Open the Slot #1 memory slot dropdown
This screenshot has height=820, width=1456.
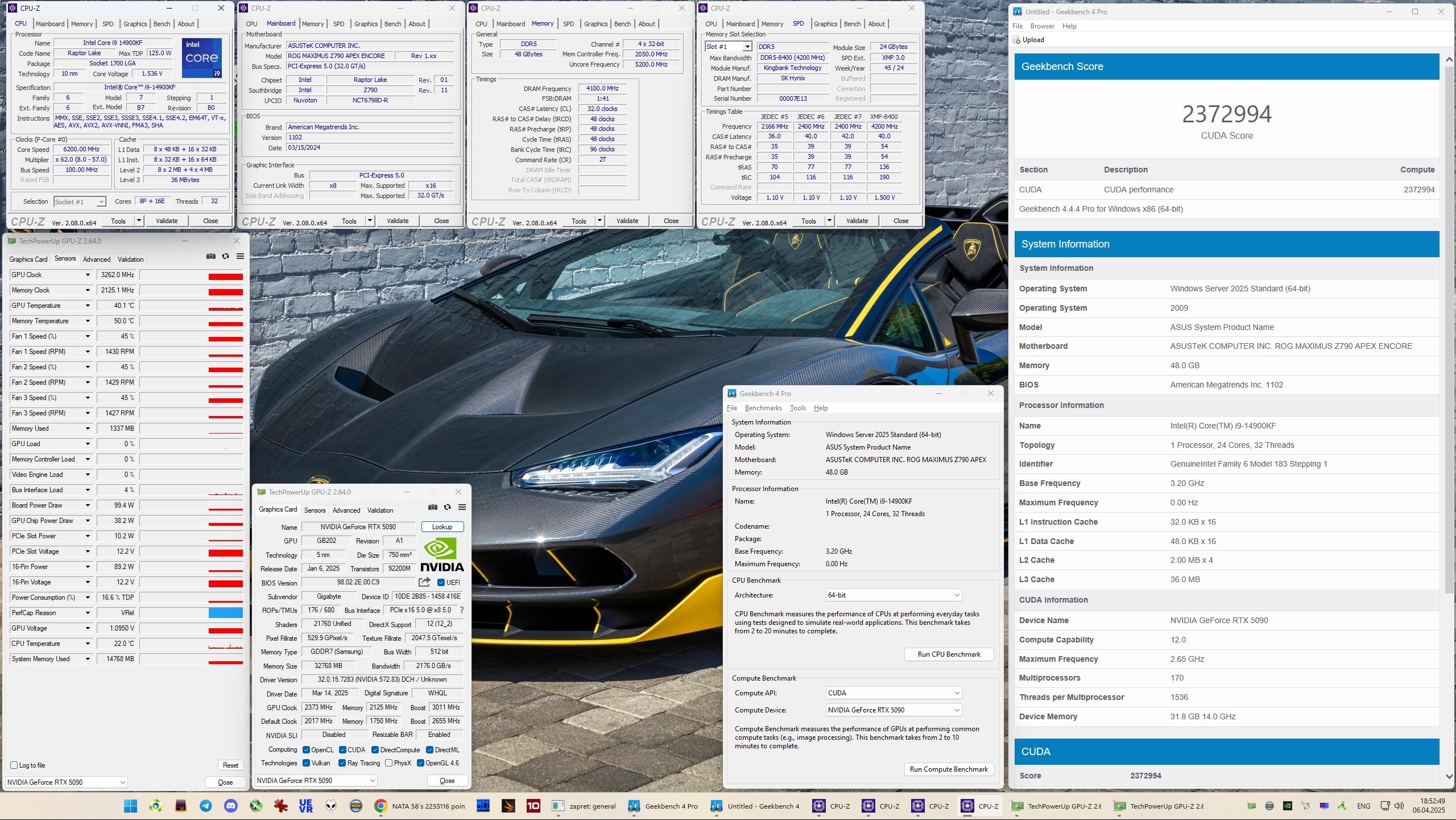[x=729, y=47]
